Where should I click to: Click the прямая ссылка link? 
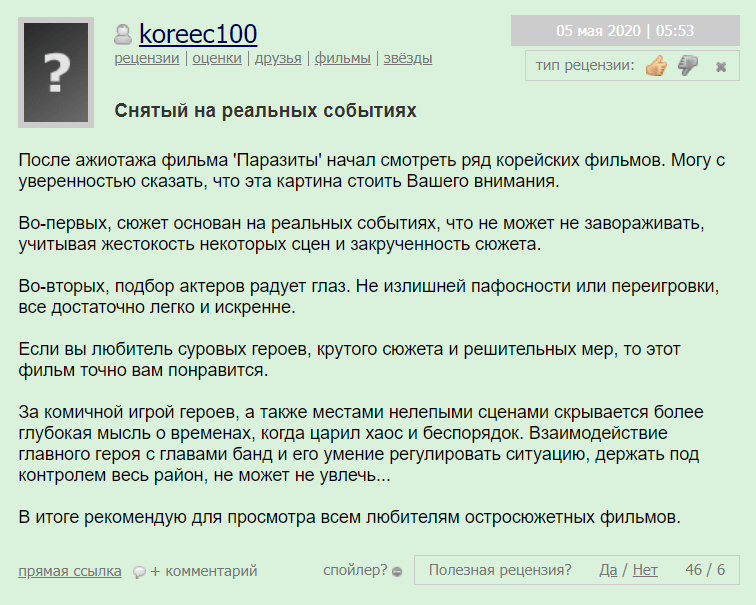pyautogui.click(x=70, y=571)
